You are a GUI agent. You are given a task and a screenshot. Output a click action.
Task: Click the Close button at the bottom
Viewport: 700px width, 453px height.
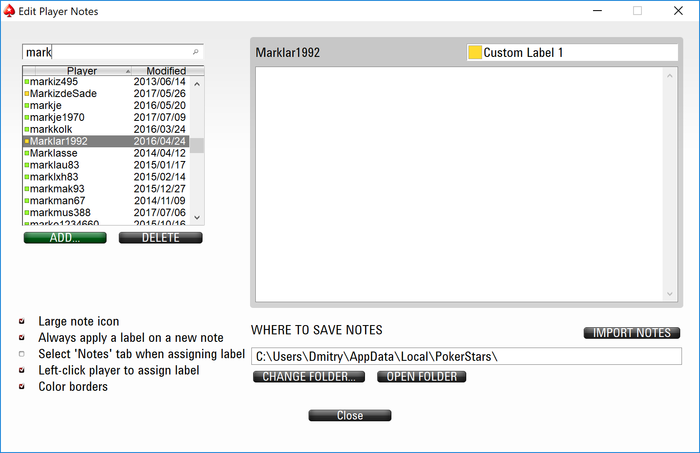click(350, 416)
